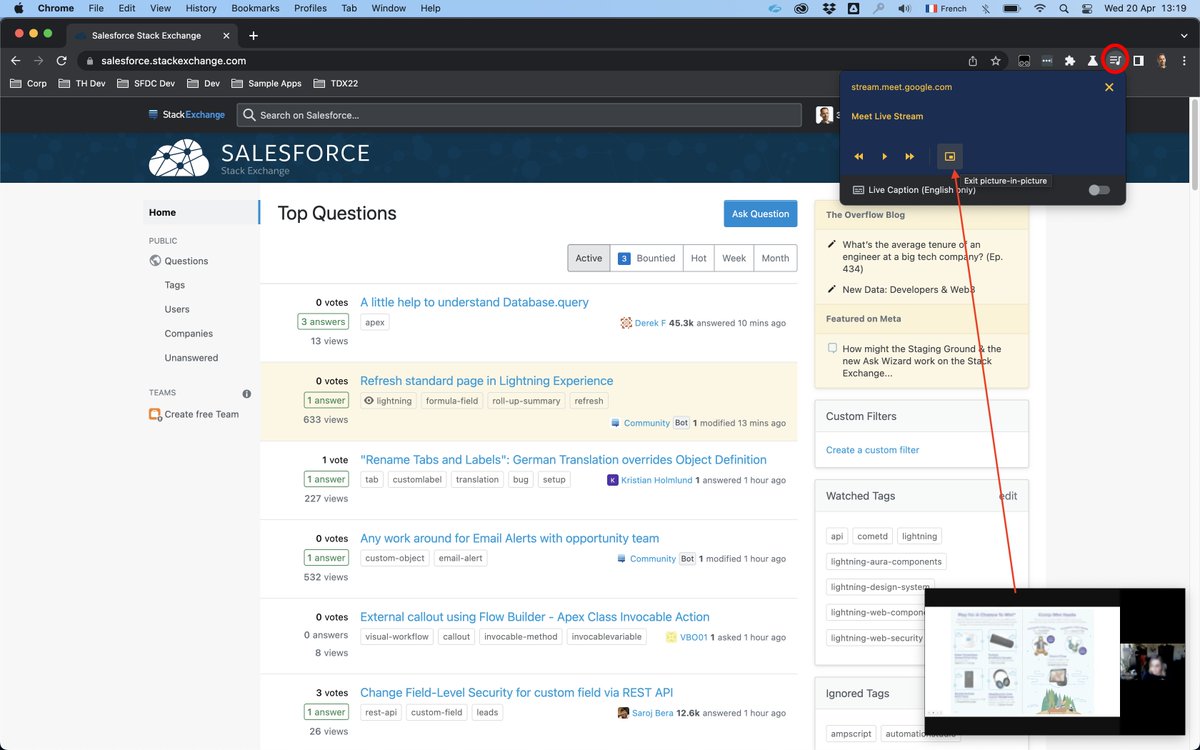Click the Derek F user link
Image resolution: width=1200 pixels, height=750 pixels.
[650, 323]
